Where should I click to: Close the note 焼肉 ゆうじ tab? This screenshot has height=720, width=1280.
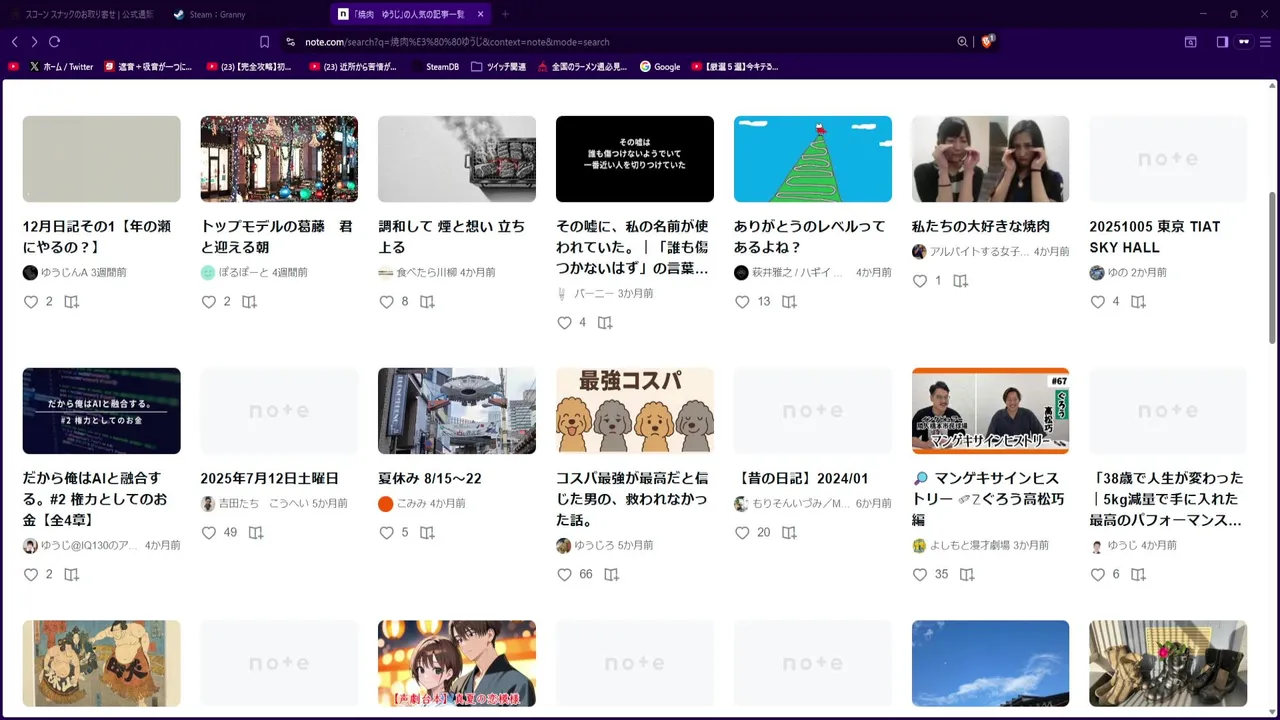point(481,14)
